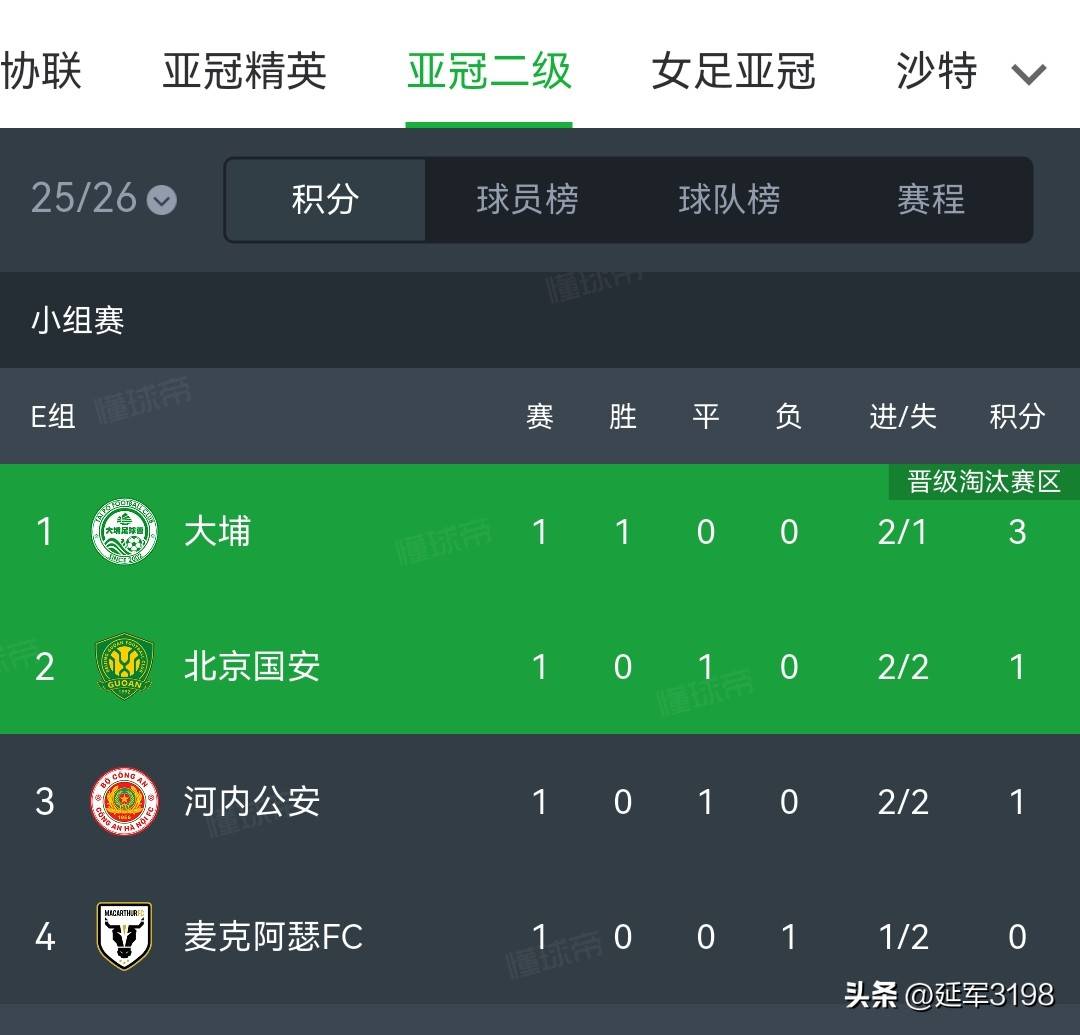Open the 25/26 season dropdown
Screen dimensions: 1080x1035
pos(103,200)
